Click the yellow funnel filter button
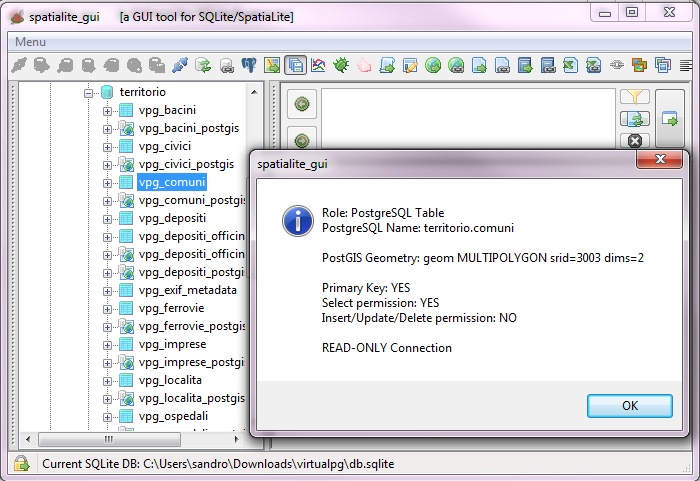This screenshot has height=481, width=700. point(634,96)
